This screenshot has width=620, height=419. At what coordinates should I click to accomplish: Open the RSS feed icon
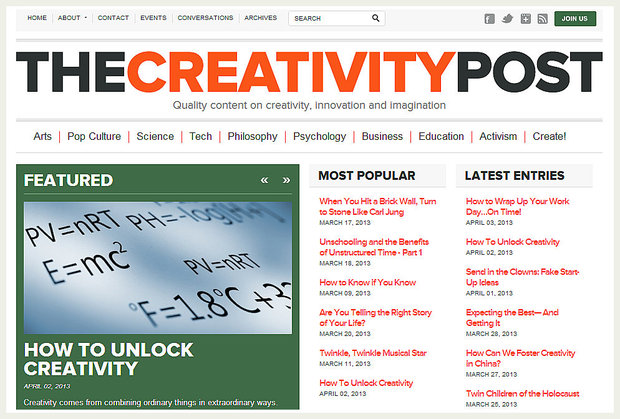pyautogui.click(x=542, y=19)
